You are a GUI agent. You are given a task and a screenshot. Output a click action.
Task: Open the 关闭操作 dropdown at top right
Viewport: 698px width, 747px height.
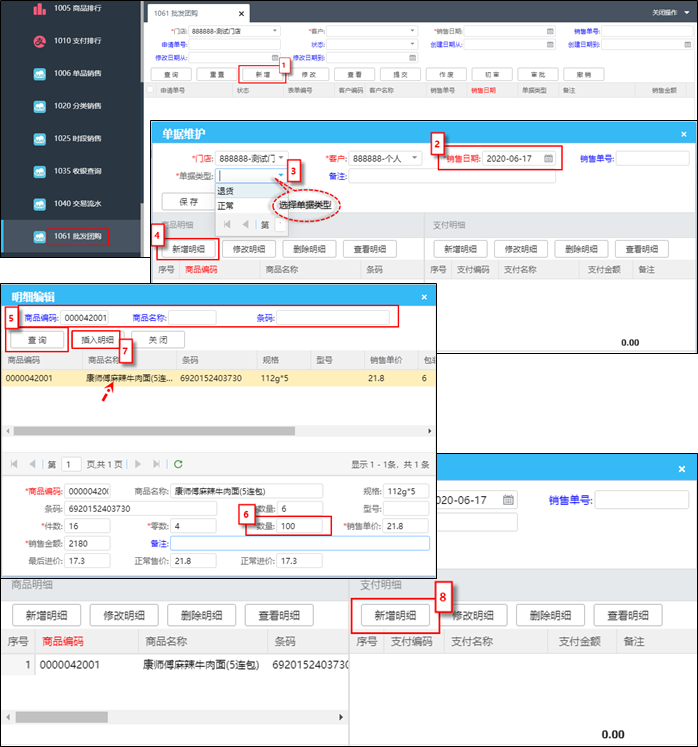pos(670,13)
